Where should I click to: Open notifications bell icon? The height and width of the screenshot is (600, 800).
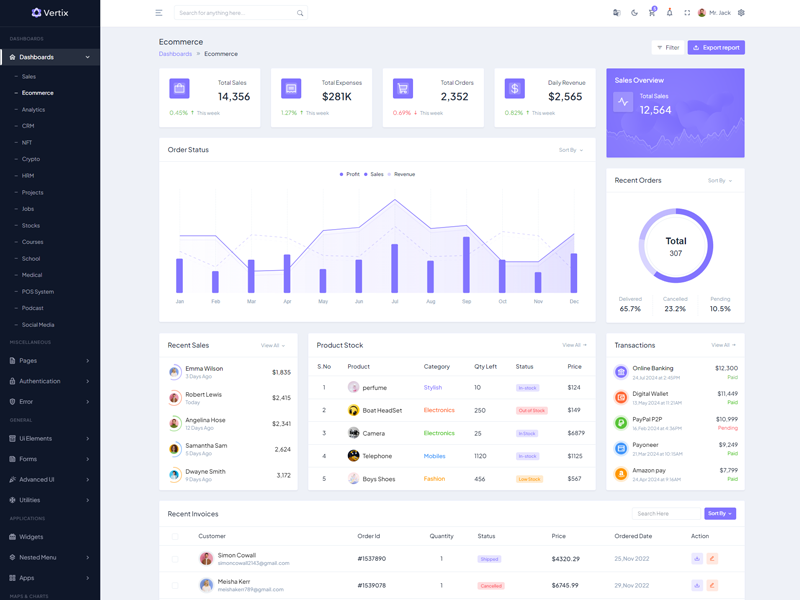coord(669,13)
